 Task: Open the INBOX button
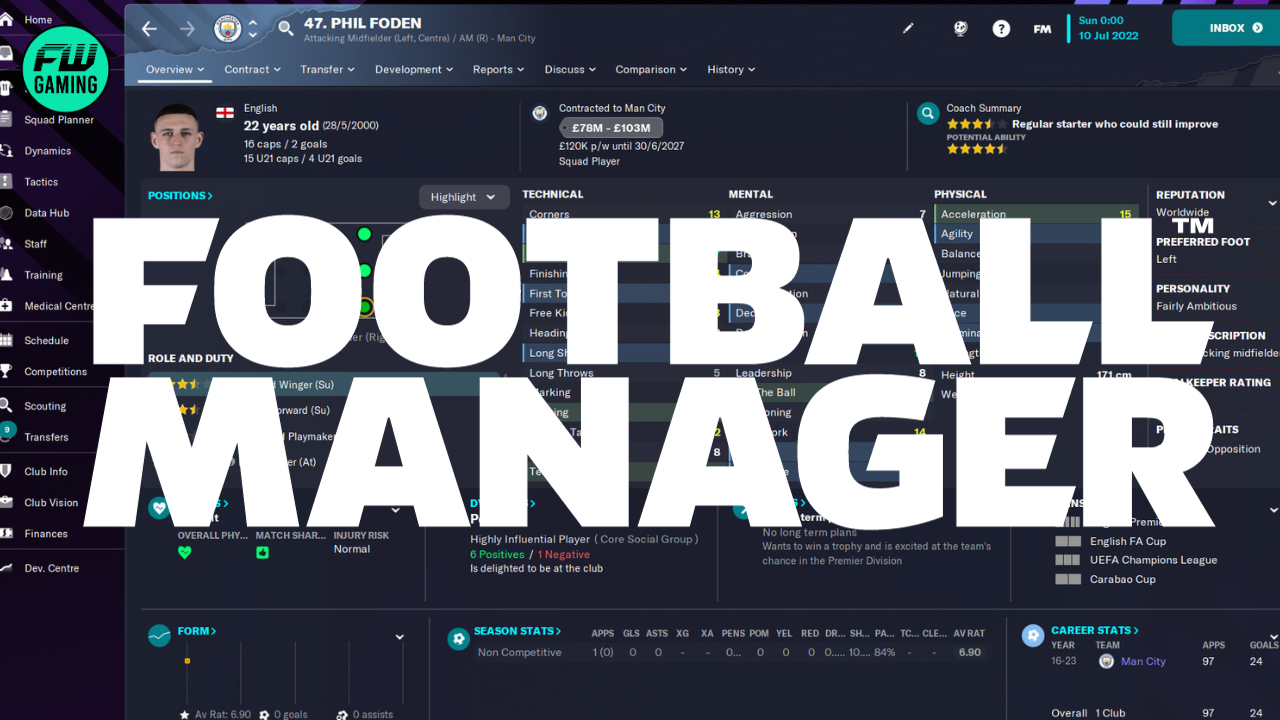click(1228, 28)
